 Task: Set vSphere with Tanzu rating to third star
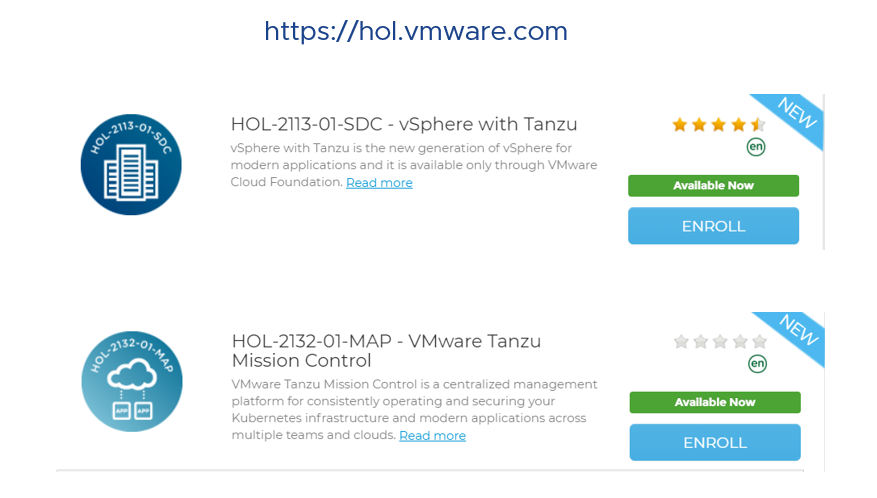pyautogui.click(x=719, y=124)
